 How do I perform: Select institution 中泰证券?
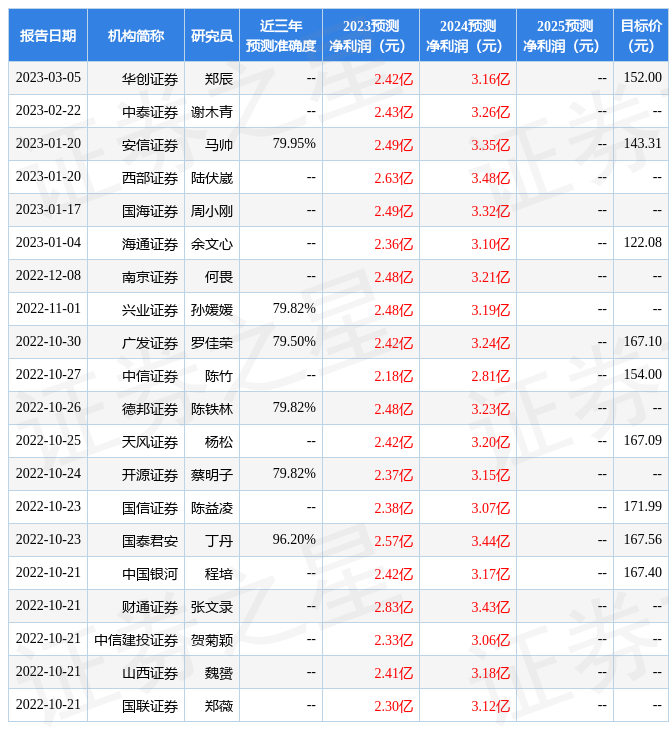150,112
